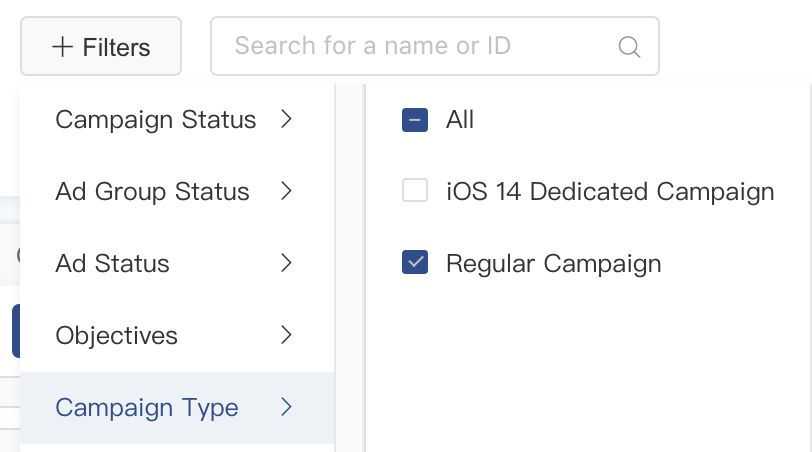
Task: Check iOS 14 Dedicated Campaign checkbox
Action: (x=415, y=190)
